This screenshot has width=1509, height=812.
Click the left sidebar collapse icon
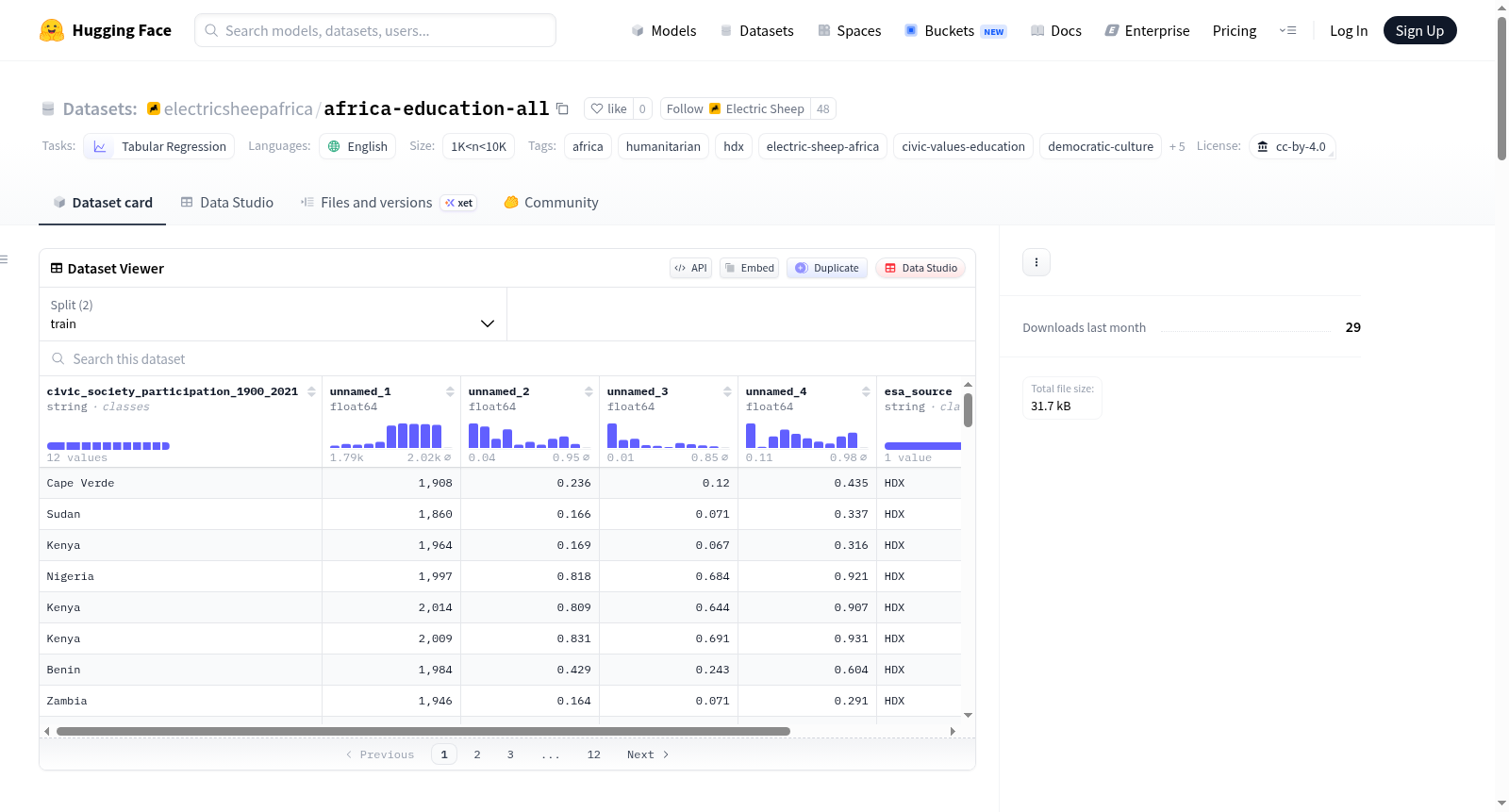pyautogui.click(x=4, y=259)
